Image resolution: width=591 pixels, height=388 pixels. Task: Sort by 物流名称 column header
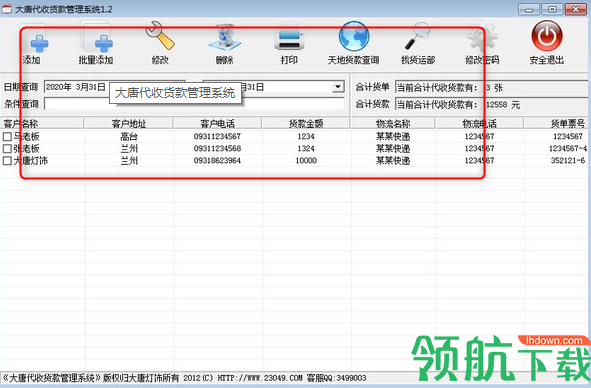click(x=393, y=123)
